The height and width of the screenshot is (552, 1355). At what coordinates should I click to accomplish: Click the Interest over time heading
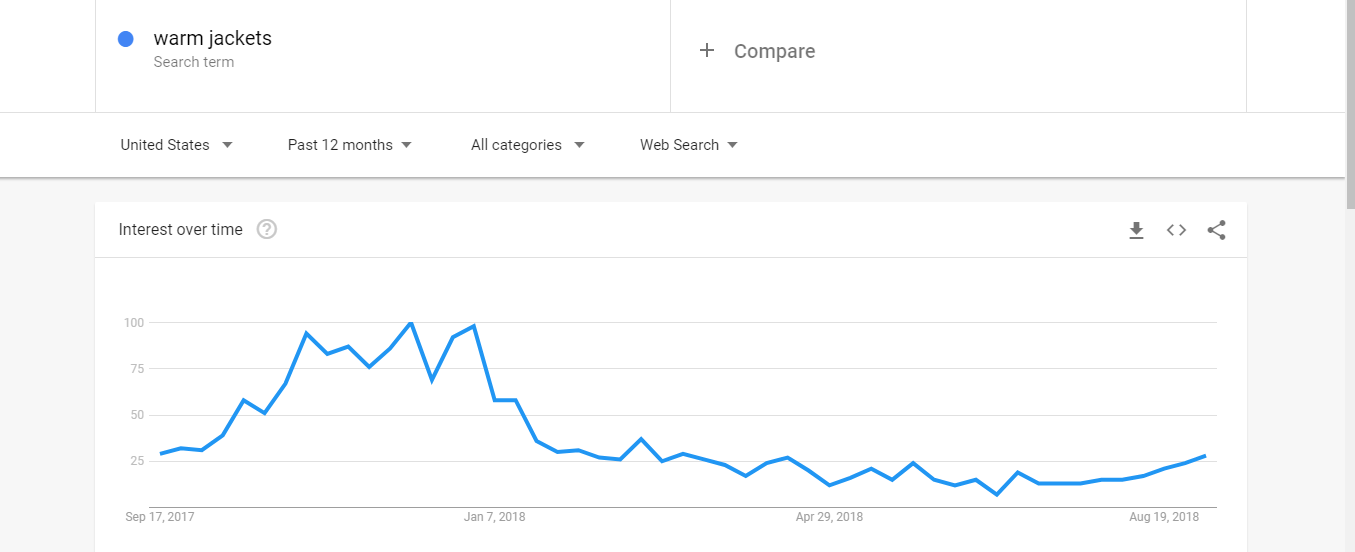(x=180, y=230)
